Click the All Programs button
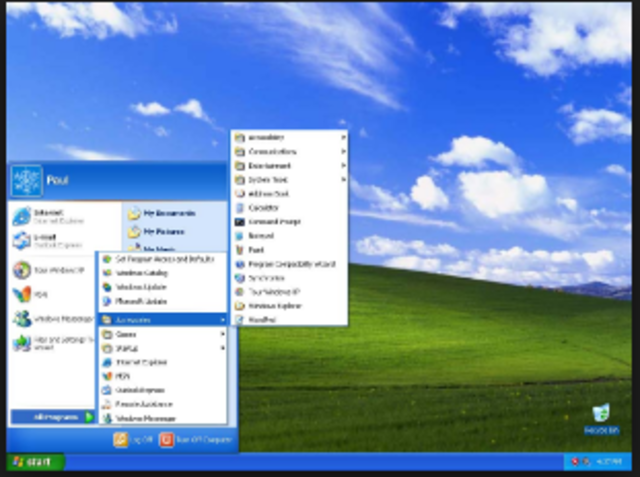The width and height of the screenshot is (640, 477). tap(53, 417)
